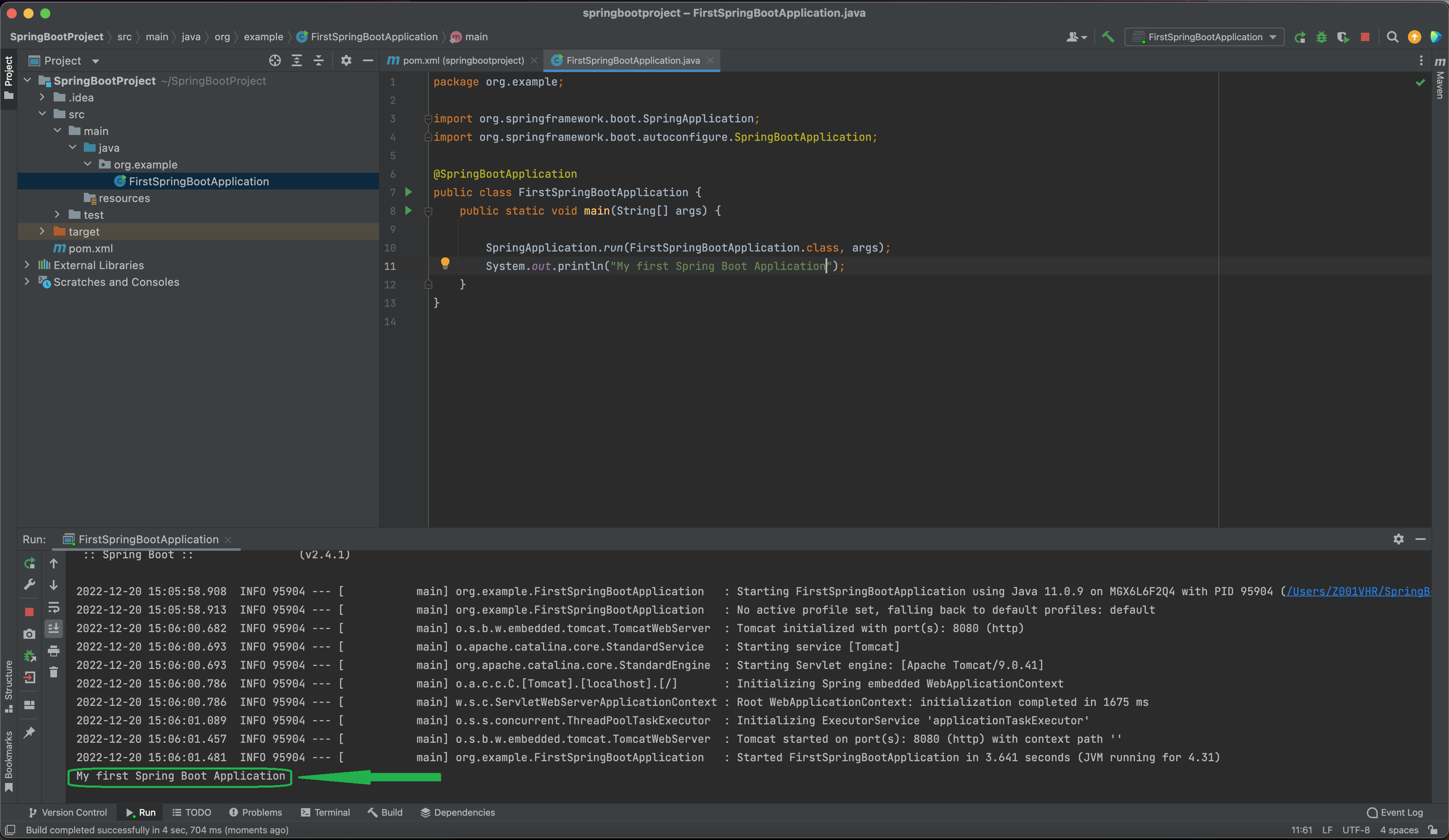Expand the test folder

click(x=57, y=215)
